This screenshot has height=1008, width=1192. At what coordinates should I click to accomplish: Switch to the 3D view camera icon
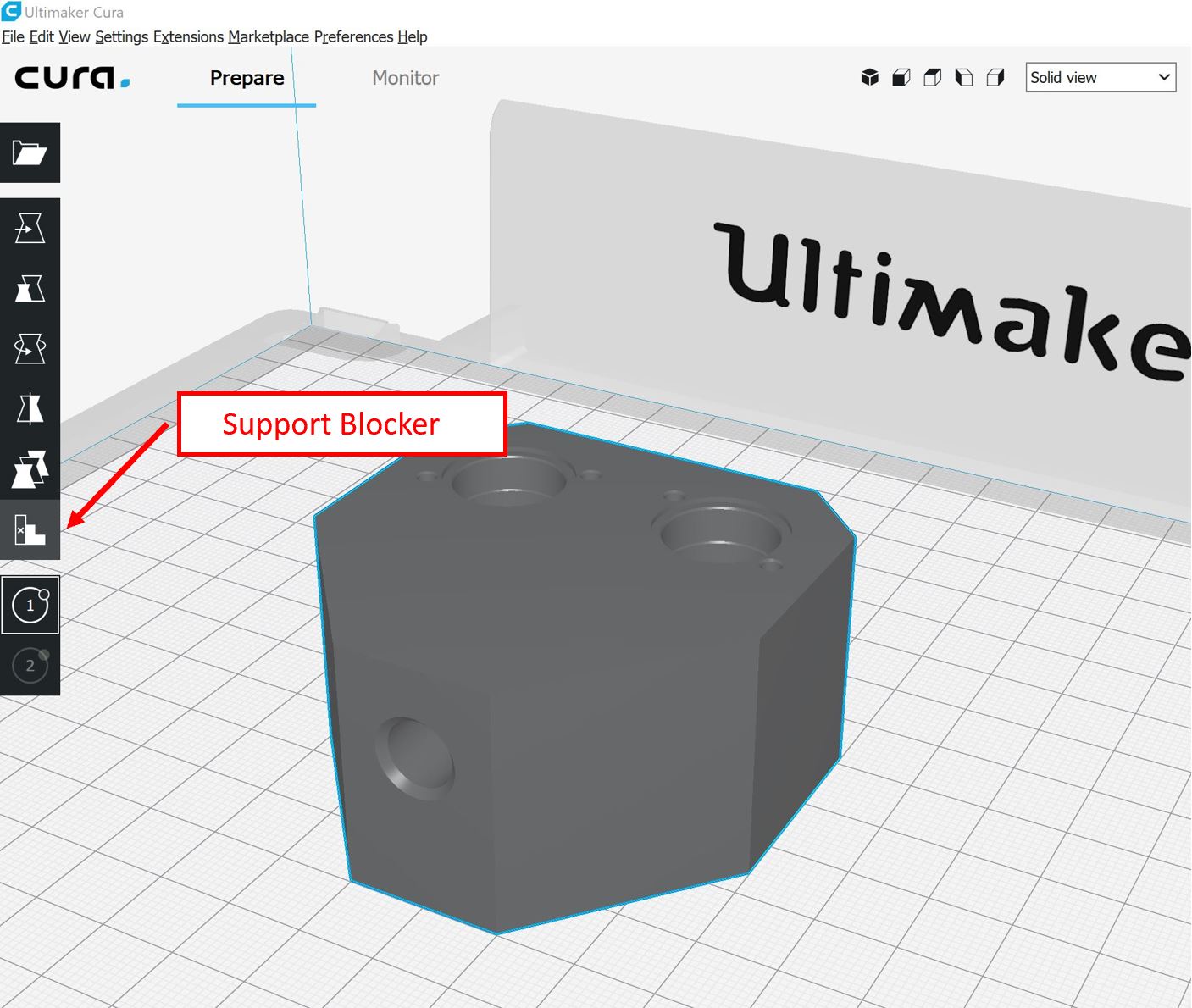tap(869, 78)
